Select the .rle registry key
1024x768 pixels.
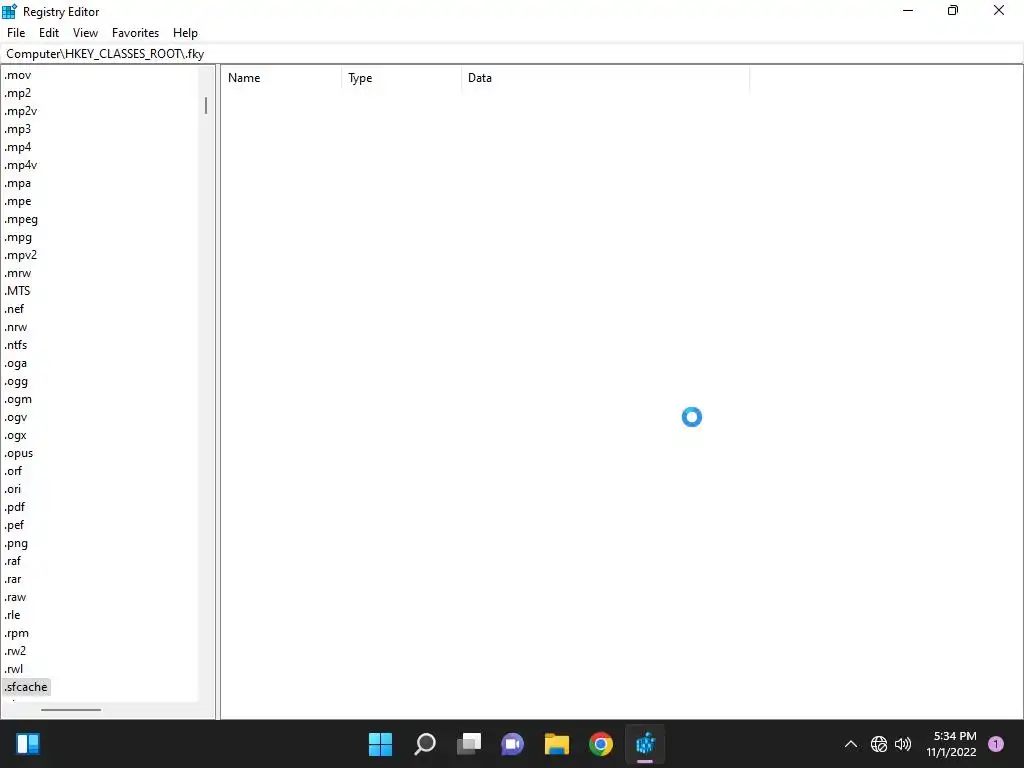pos(12,615)
